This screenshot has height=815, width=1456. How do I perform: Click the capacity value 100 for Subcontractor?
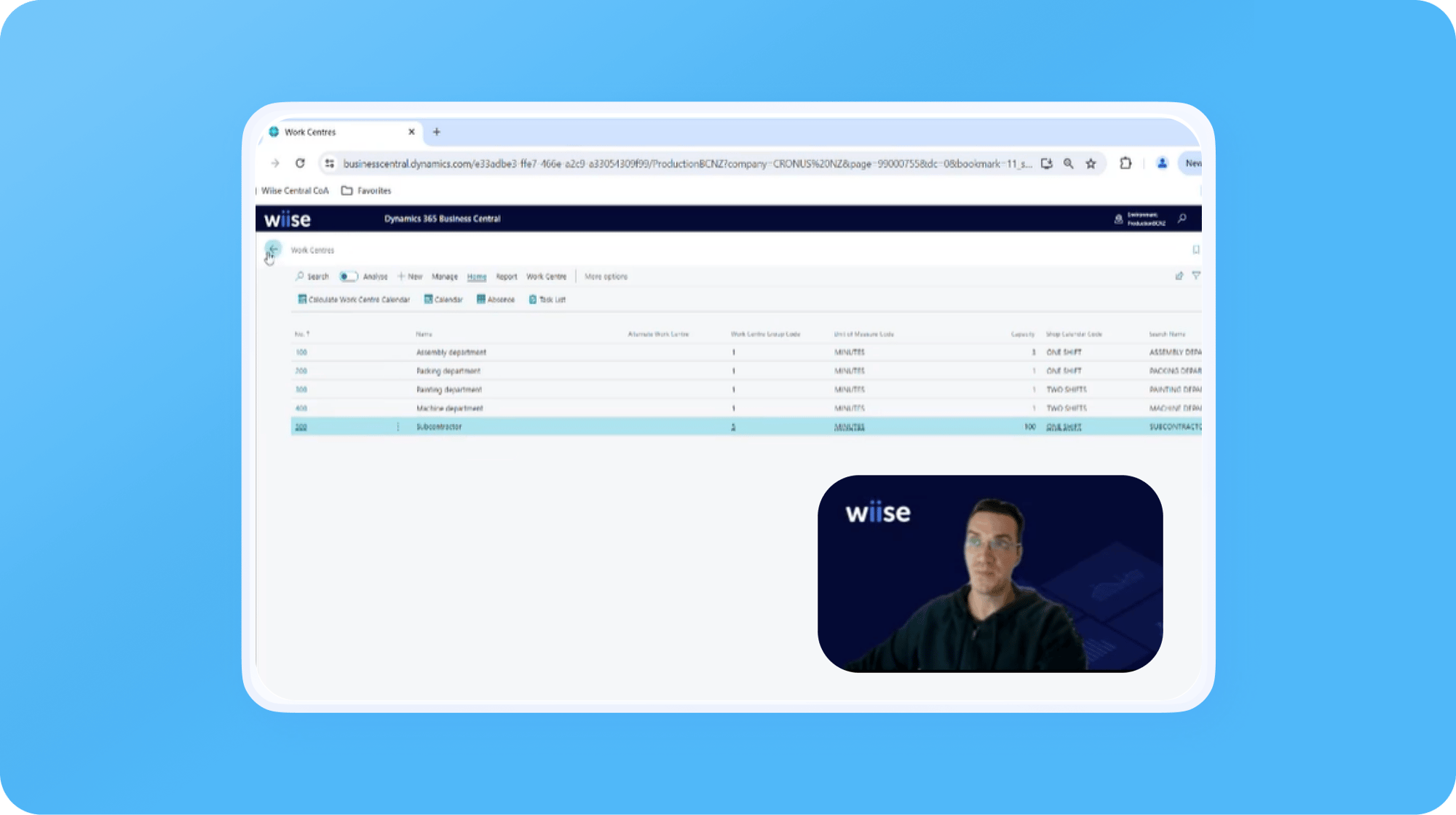[1029, 427]
